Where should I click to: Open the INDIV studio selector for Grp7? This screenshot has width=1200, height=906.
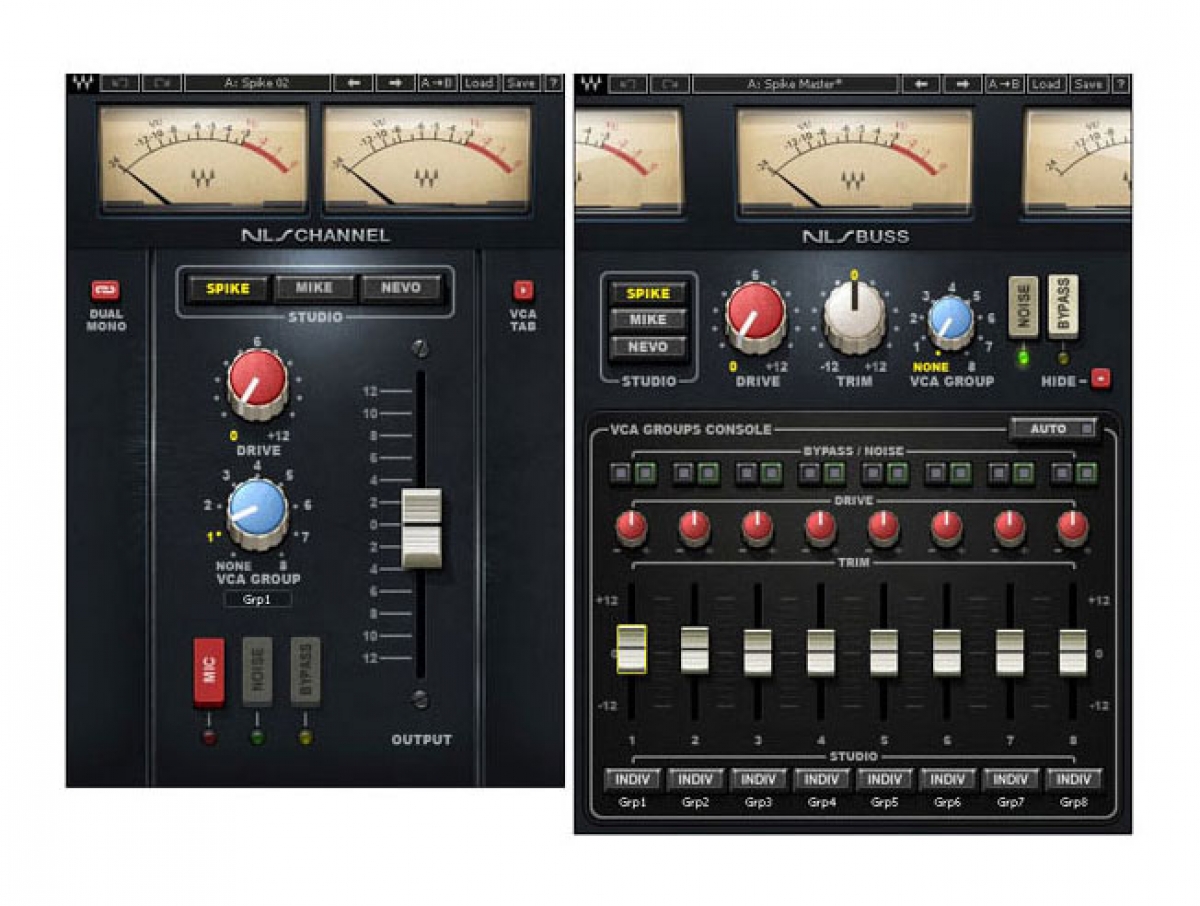point(1011,779)
